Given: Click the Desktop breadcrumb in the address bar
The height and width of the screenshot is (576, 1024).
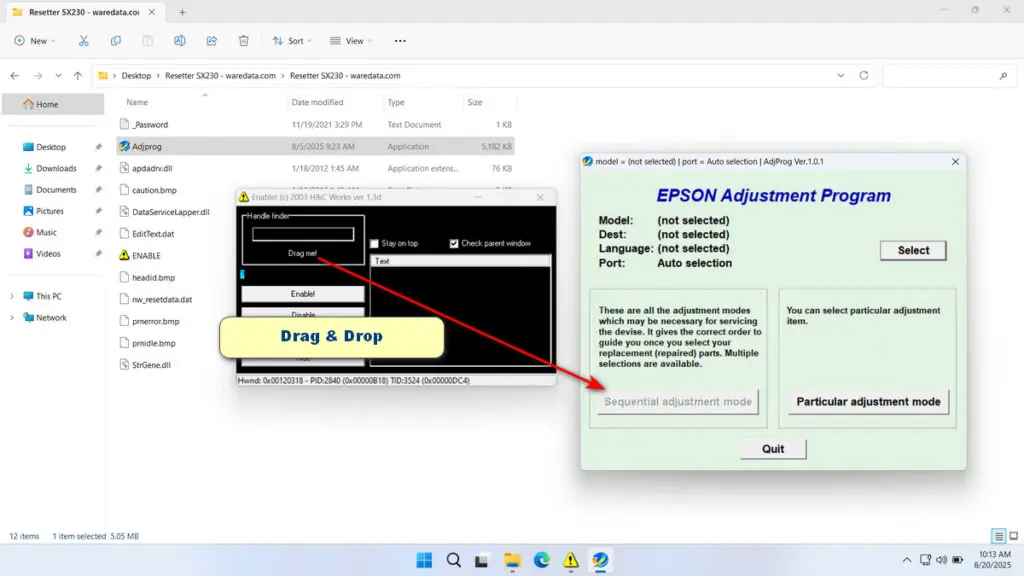Looking at the screenshot, I should point(136,75).
